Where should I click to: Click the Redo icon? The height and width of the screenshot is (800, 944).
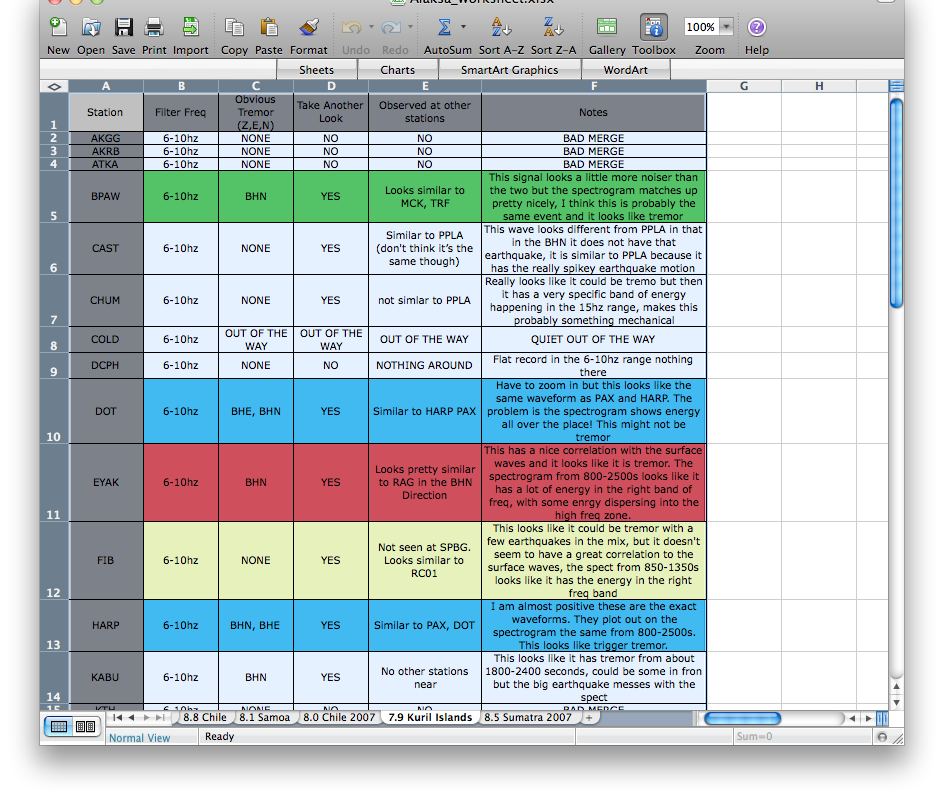tap(391, 27)
